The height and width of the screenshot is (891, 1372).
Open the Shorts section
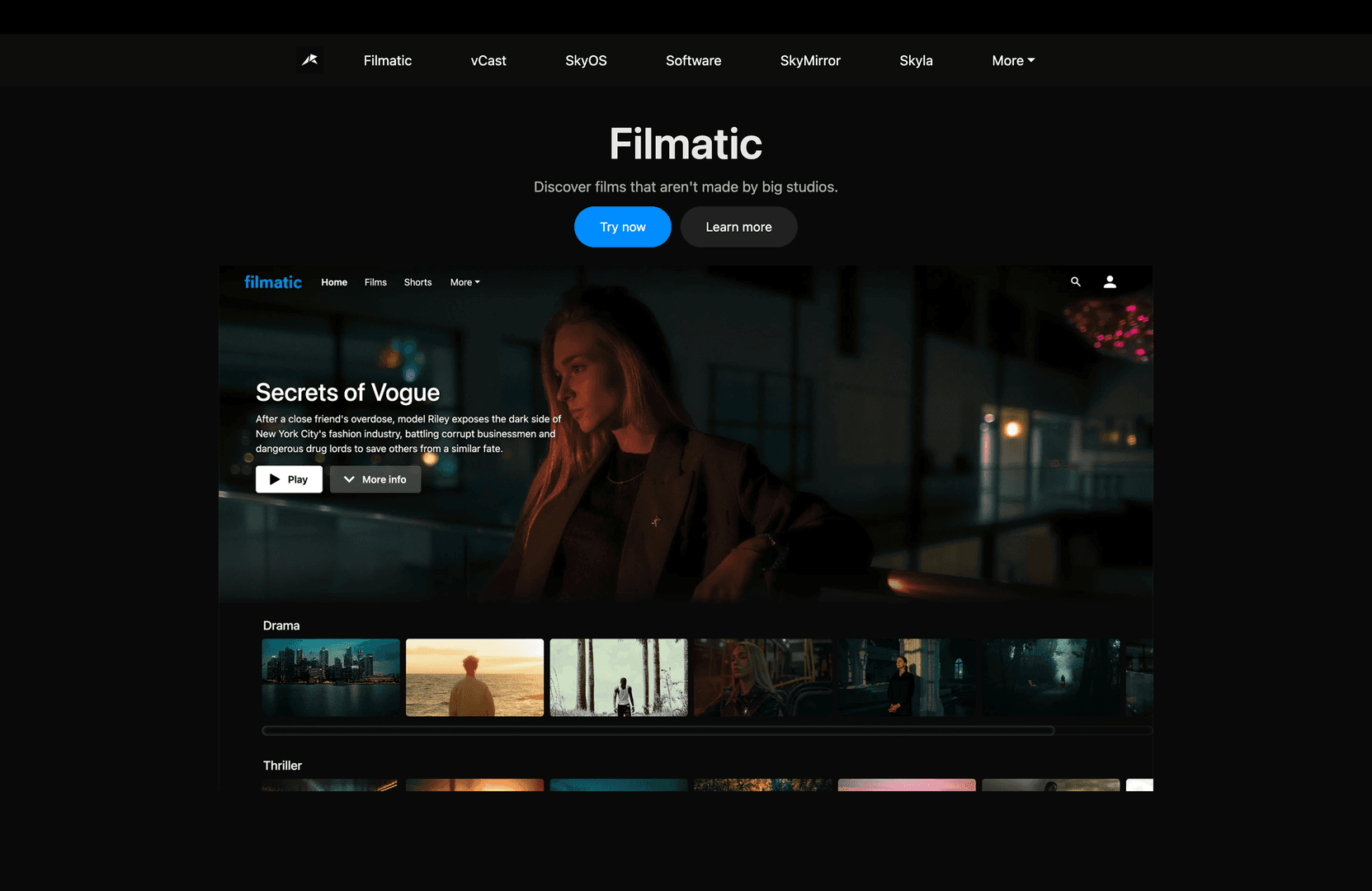pos(417,282)
